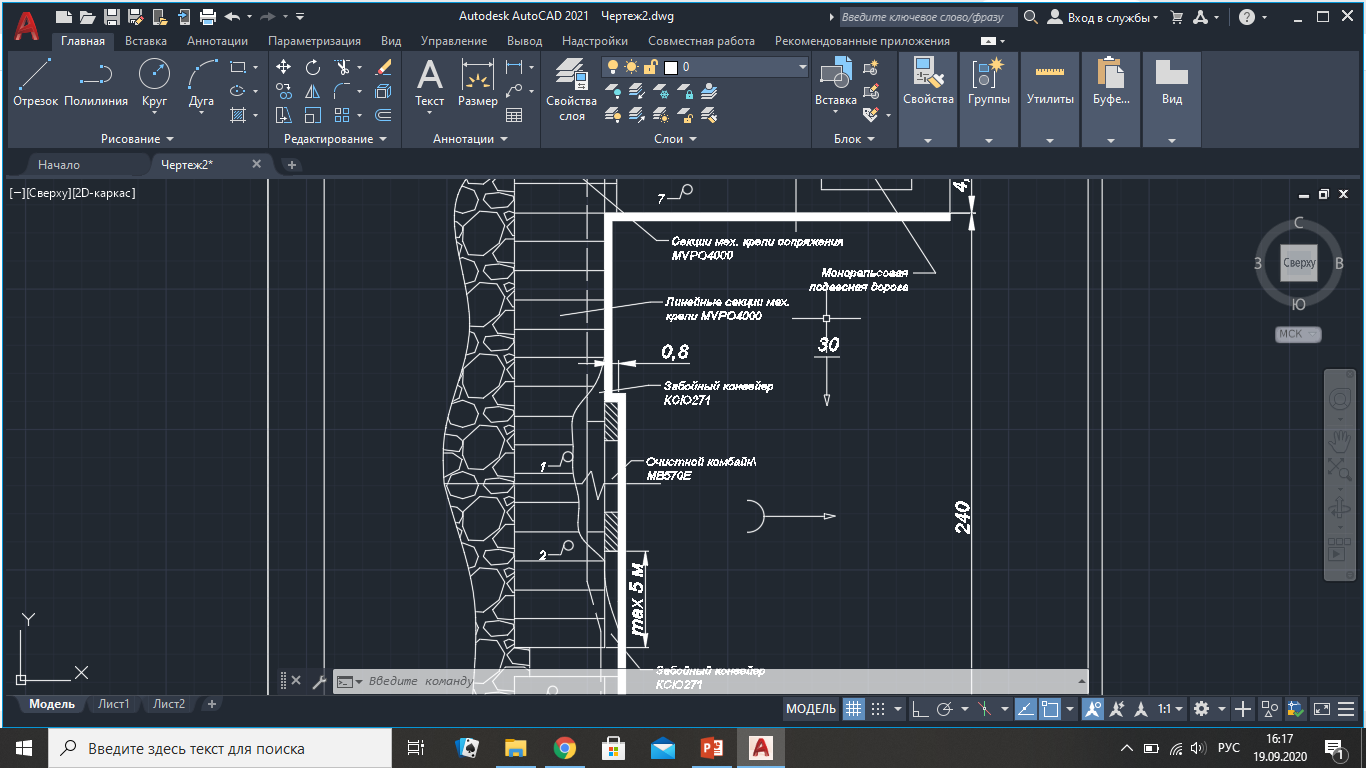The width and height of the screenshot is (1366, 768).
Task: Click the Круг circle tool
Action: (154, 82)
